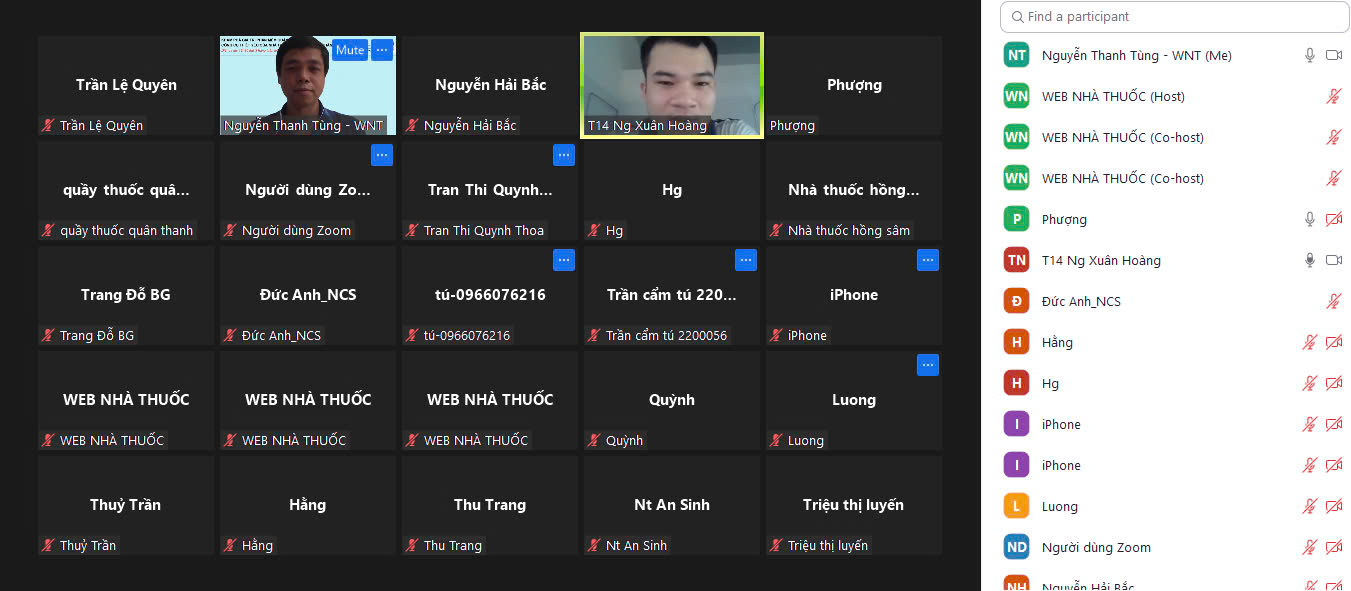Image resolution: width=1351 pixels, height=591 pixels.
Task: Click camera icon for Nguyễn Thanh Tùng (Me)
Action: (1333, 56)
